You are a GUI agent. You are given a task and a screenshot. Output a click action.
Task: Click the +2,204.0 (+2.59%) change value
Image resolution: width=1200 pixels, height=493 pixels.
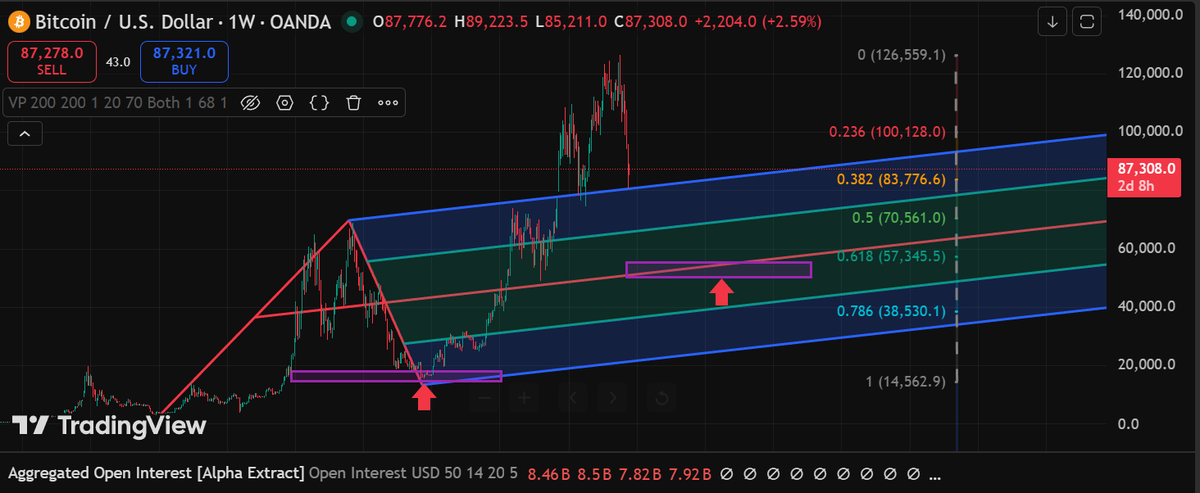(x=757, y=21)
